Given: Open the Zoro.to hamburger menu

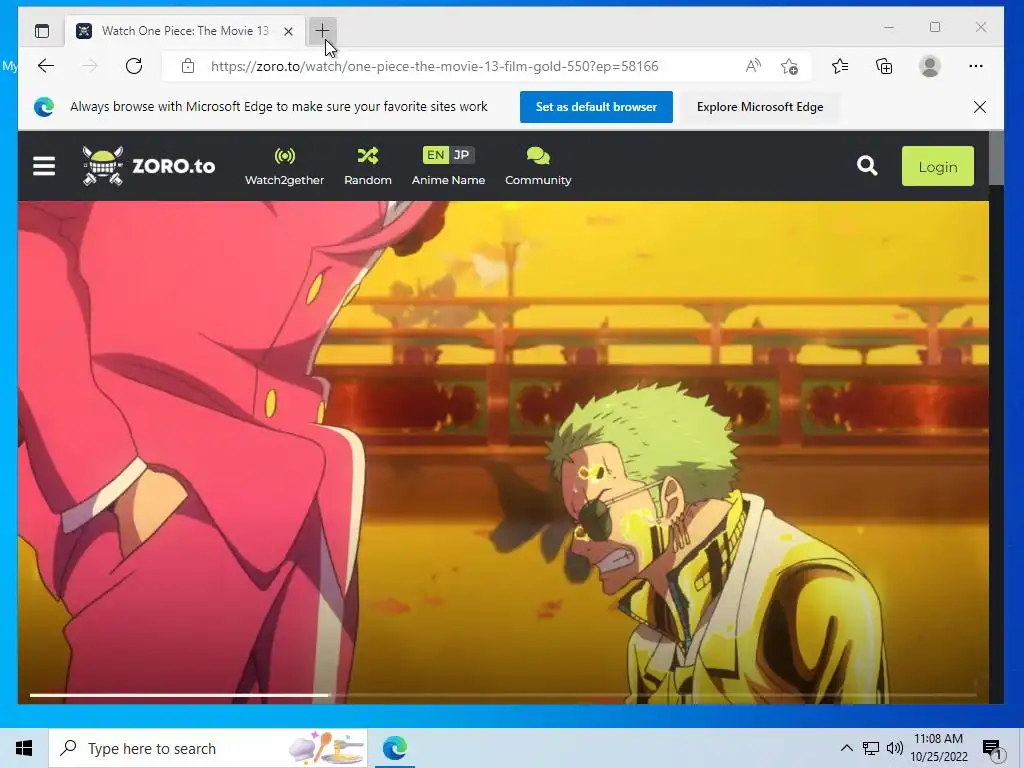Looking at the screenshot, I should click(x=44, y=166).
